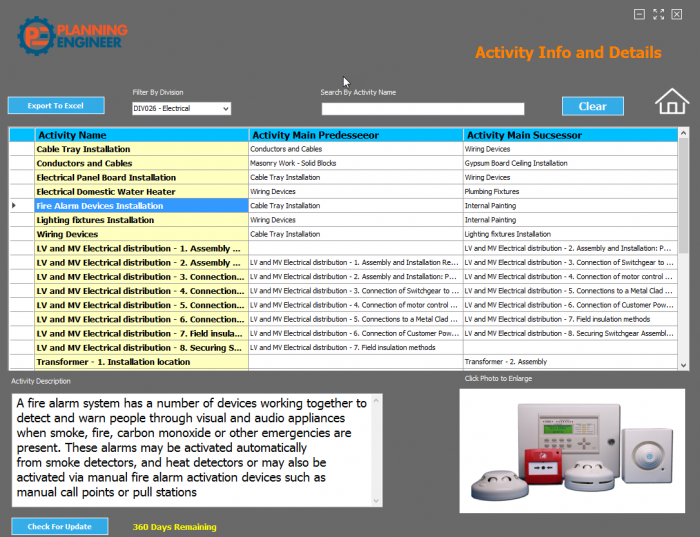This screenshot has width=700, height=537.
Task: Select Transformer - 1. Installation location row
Action: point(343,362)
